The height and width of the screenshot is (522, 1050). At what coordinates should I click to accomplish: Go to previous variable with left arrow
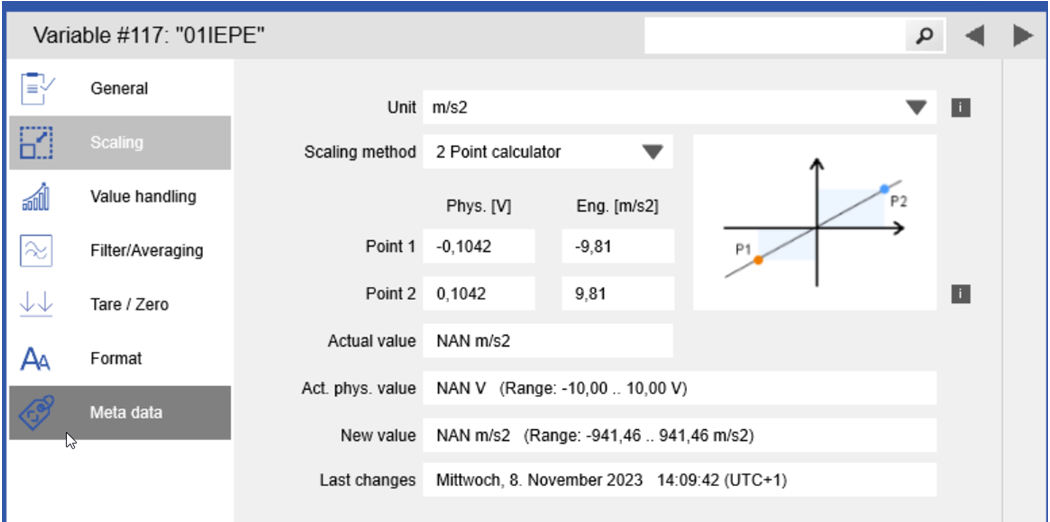click(974, 36)
